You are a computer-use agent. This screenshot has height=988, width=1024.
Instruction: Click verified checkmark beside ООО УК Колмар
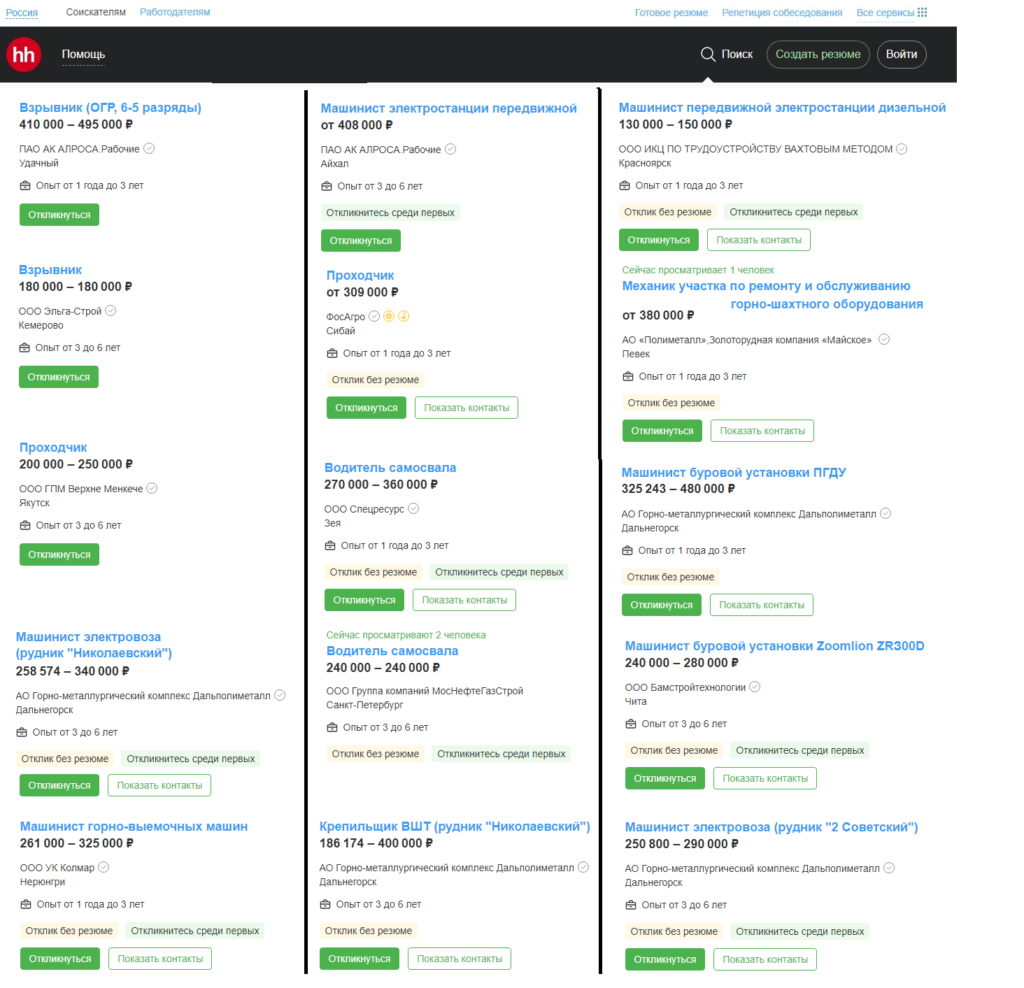pos(104,867)
